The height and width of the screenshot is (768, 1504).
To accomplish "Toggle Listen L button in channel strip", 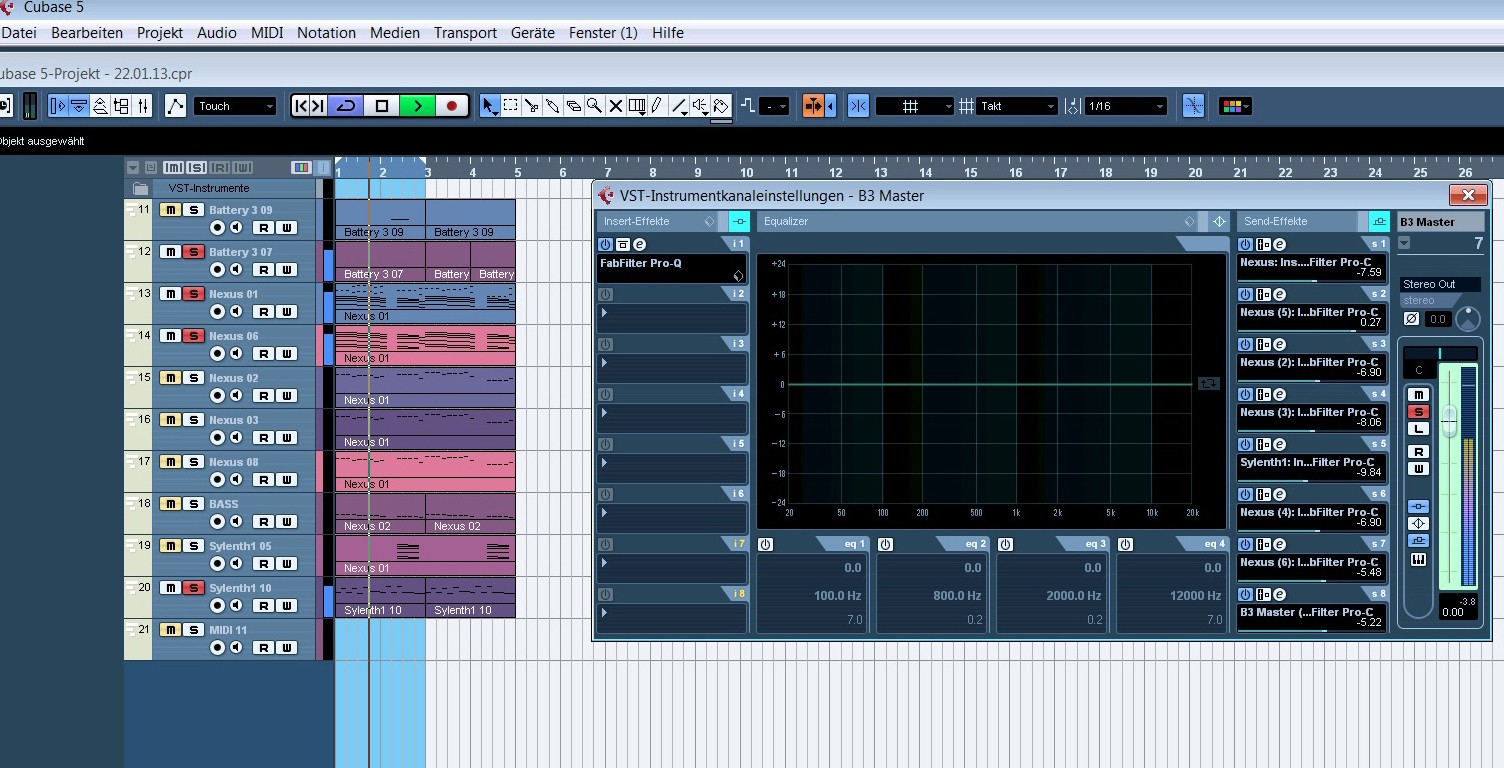I will coord(1418,429).
